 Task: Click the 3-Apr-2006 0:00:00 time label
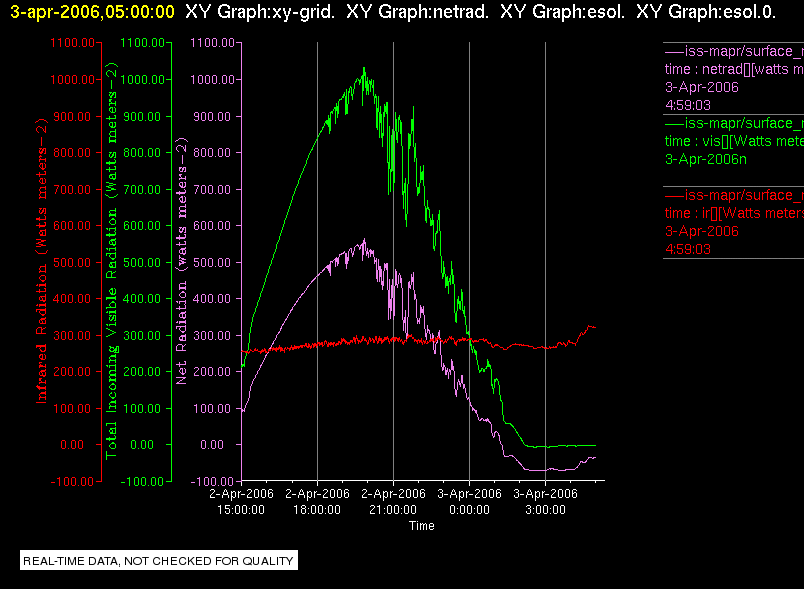[x=469, y=501]
